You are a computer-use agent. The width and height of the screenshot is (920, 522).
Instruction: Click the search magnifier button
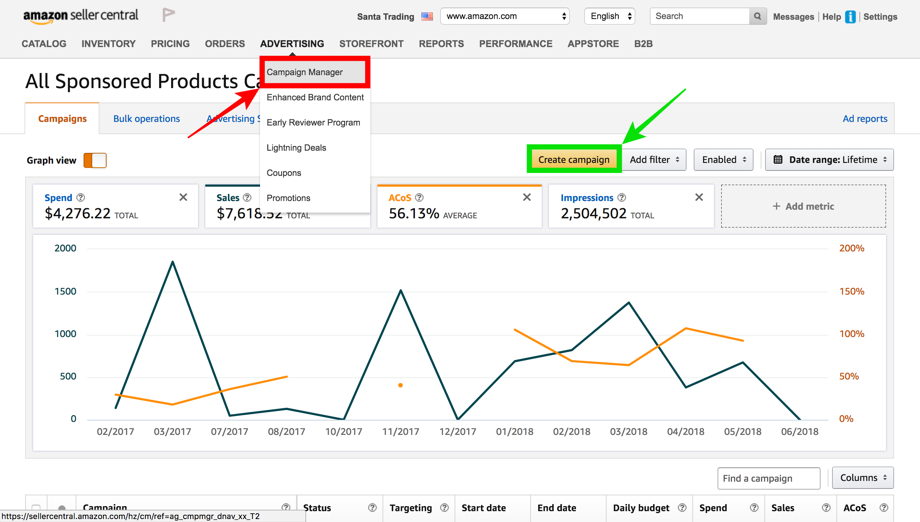[757, 16]
